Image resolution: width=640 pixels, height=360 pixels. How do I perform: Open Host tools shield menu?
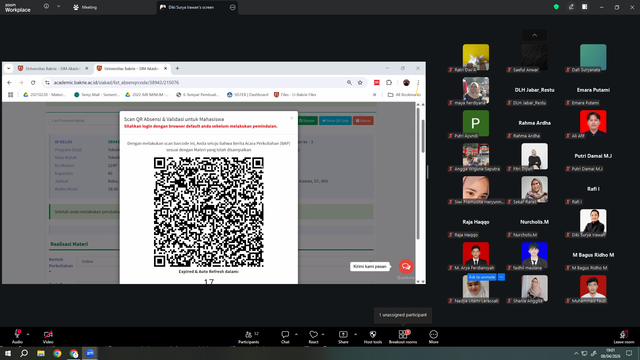(x=373, y=336)
